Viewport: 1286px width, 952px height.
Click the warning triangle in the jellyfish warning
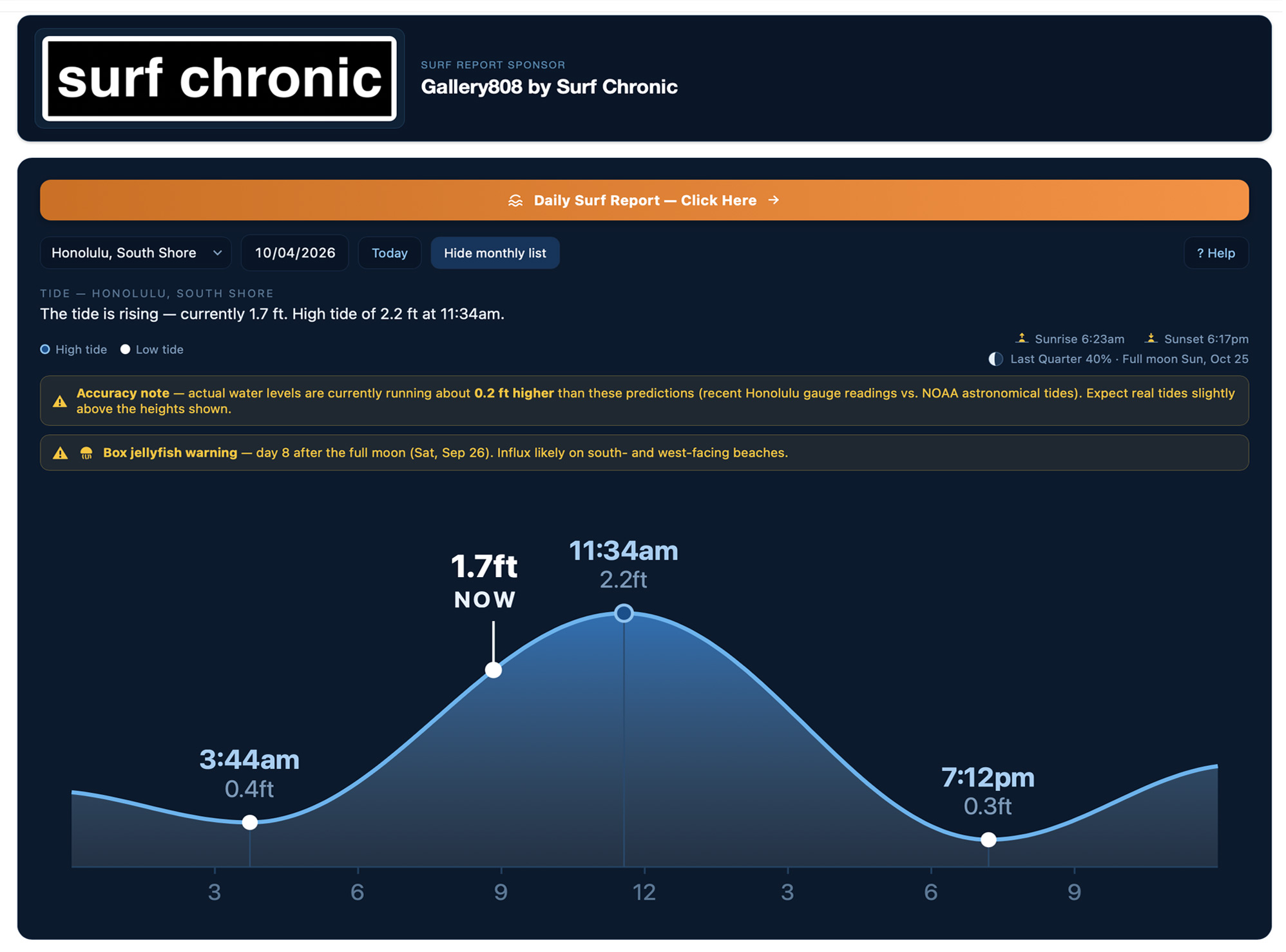[60, 453]
